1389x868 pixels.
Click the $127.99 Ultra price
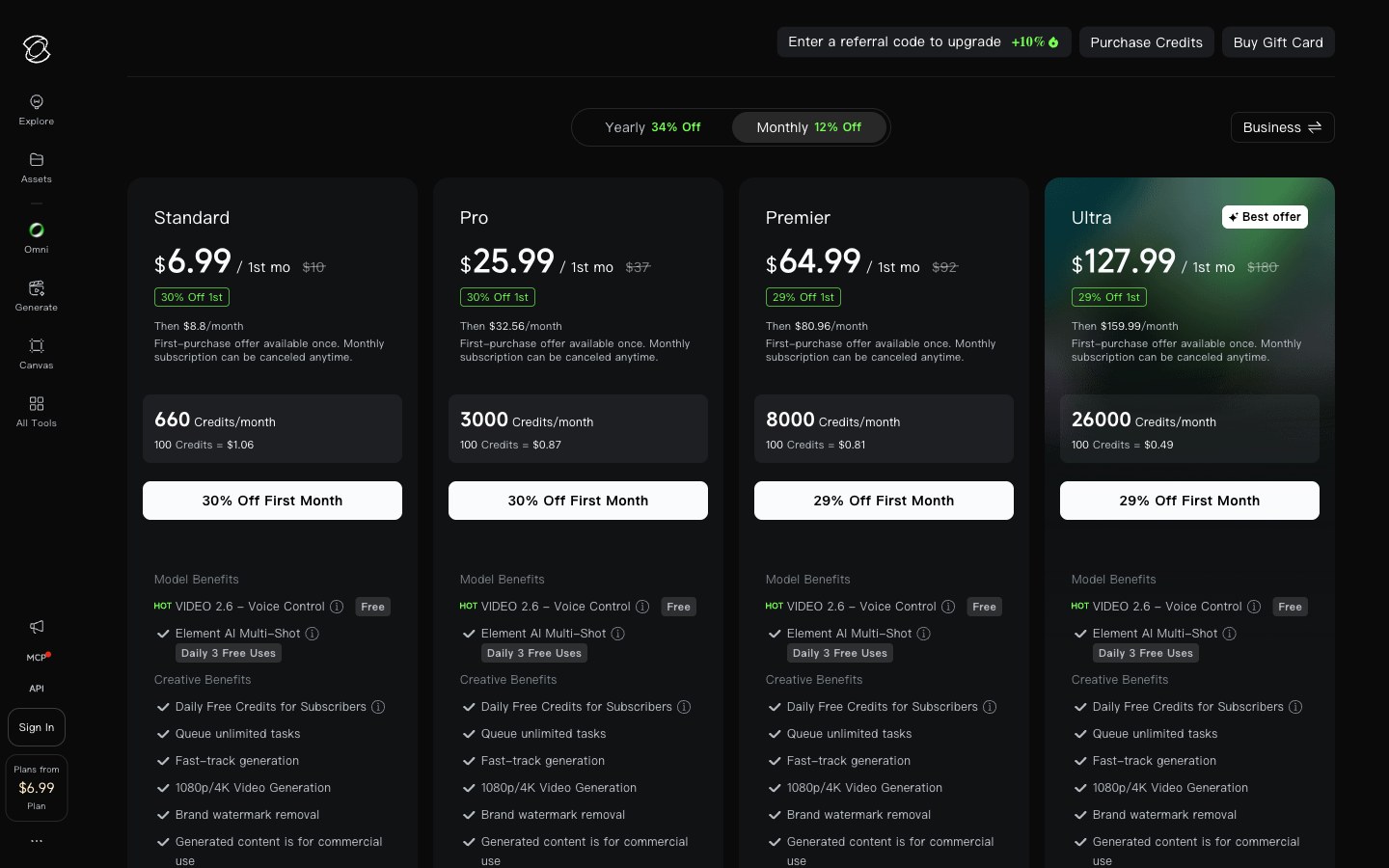1124,261
